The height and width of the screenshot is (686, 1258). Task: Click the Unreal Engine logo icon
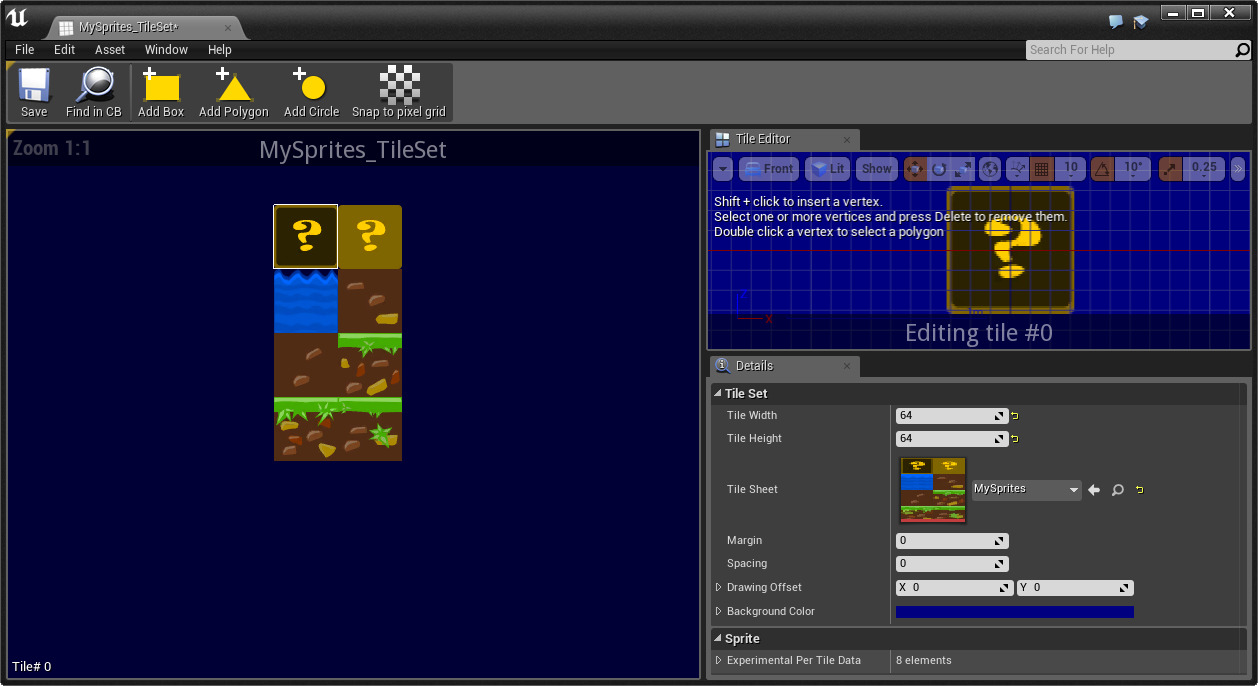[17, 18]
